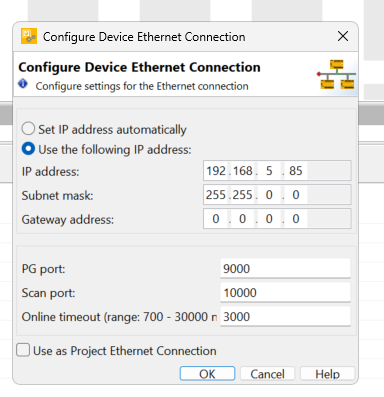The image size is (384, 397).
Task: Click the OK button
Action: click(x=207, y=373)
